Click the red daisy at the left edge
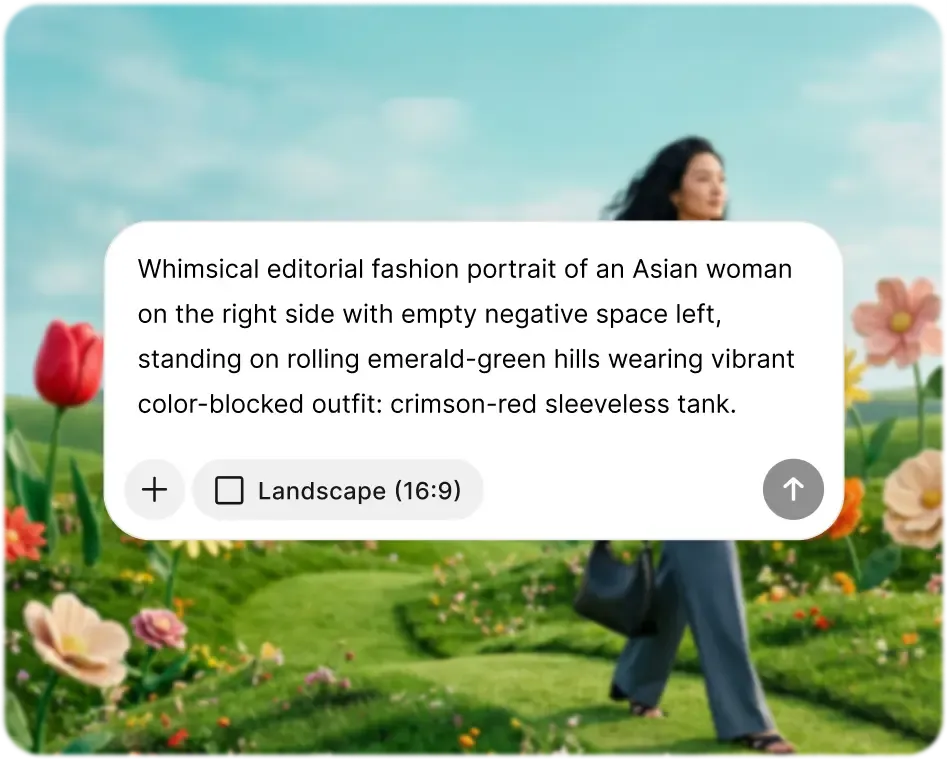Image resolution: width=947 pixels, height=759 pixels. coord(23,536)
